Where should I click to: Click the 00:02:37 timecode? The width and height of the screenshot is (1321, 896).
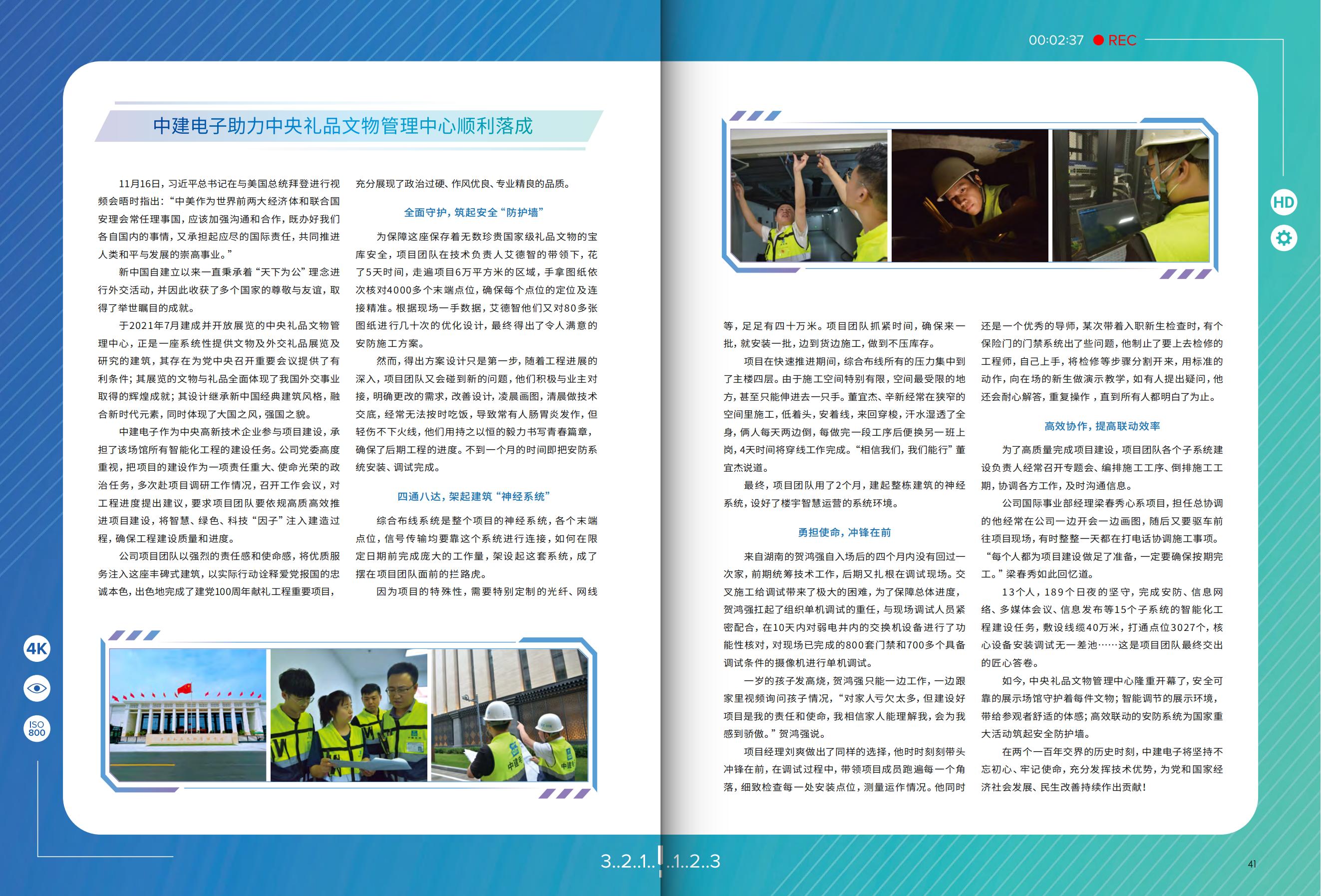[x=1055, y=40]
